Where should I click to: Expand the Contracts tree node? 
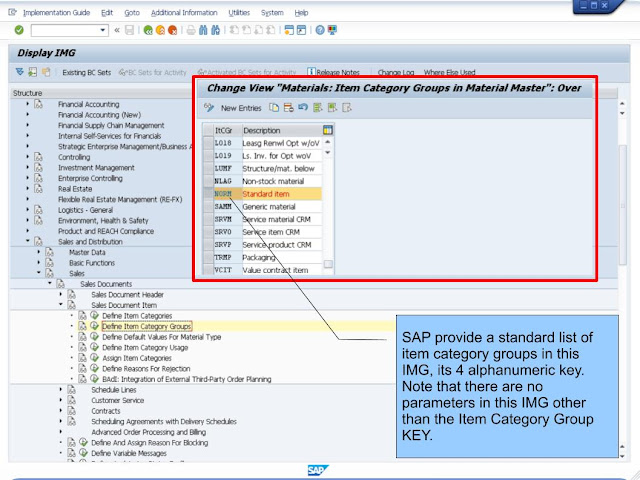click(x=60, y=411)
